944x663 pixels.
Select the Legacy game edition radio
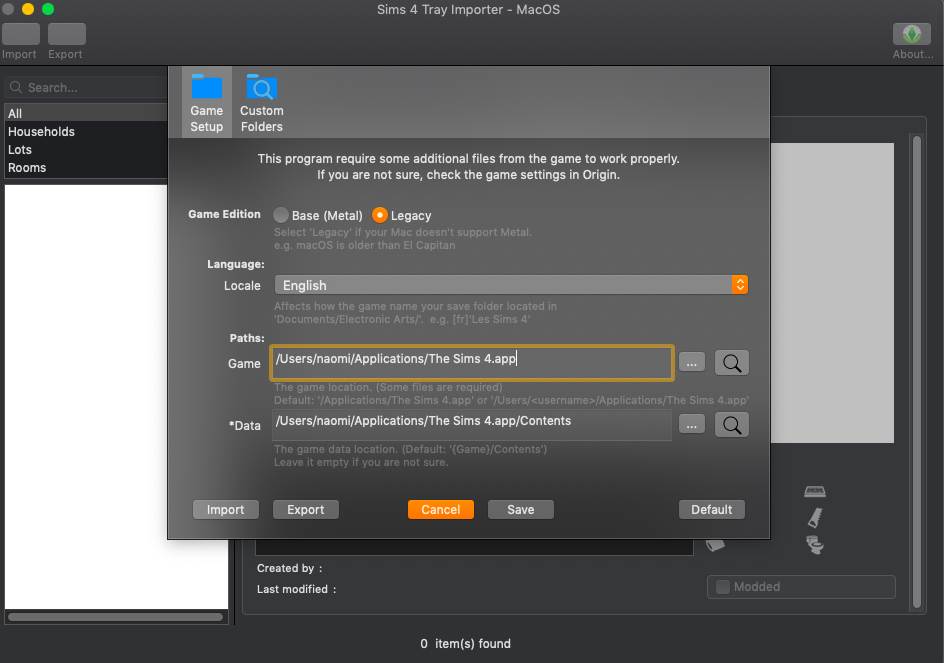point(379,215)
